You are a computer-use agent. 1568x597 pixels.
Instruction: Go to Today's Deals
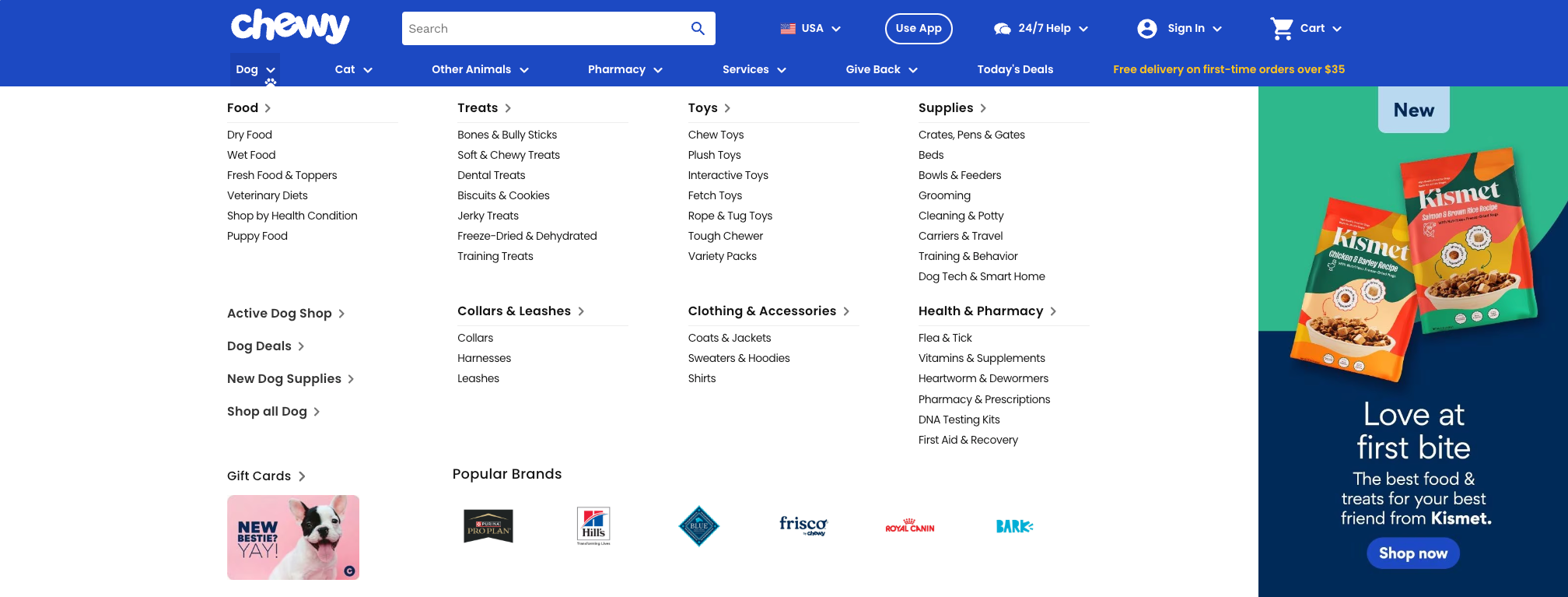click(x=1015, y=69)
